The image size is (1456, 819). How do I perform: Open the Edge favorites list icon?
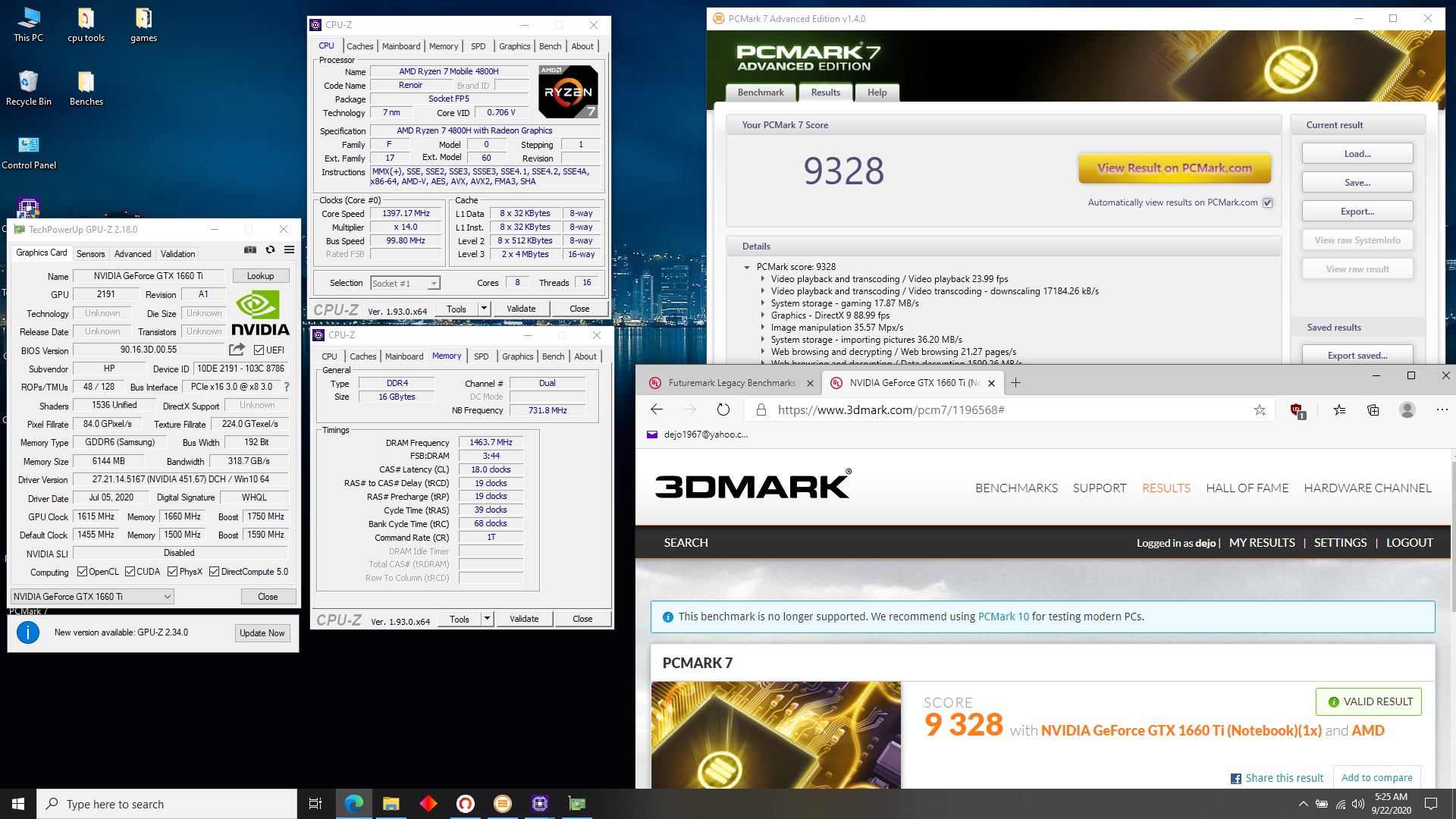(x=1339, y=410)
